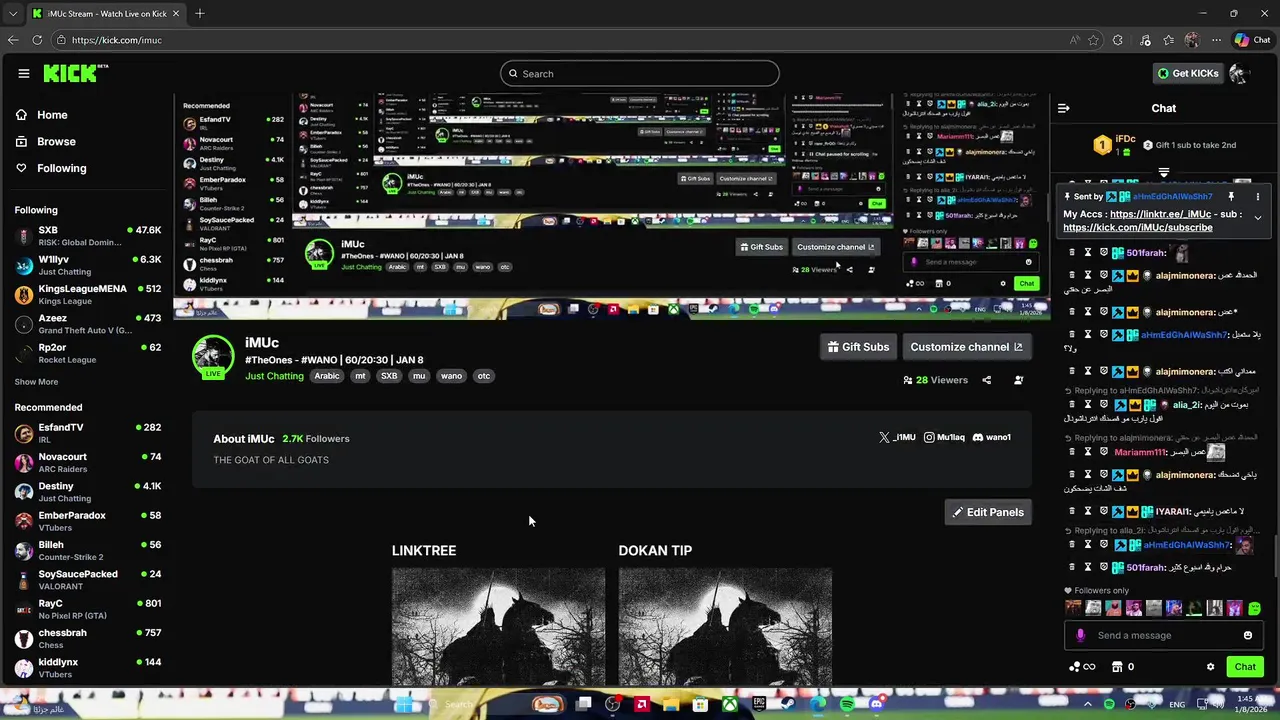The width and height of the screenshot is (1280, 720).
Task: Open Discord from the taskbar
Action: 876,704
